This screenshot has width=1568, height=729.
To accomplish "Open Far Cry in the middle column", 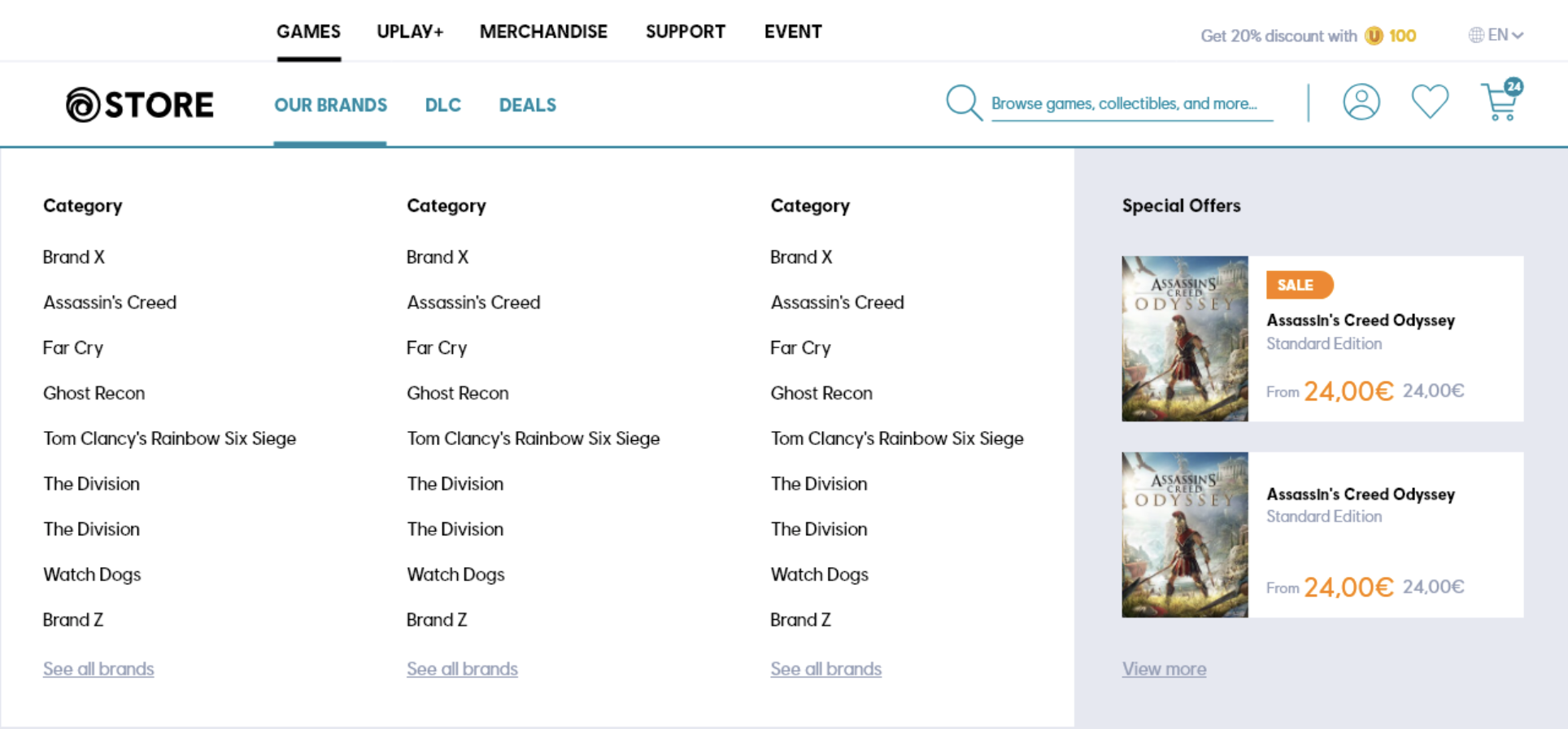I will [437, 348].
